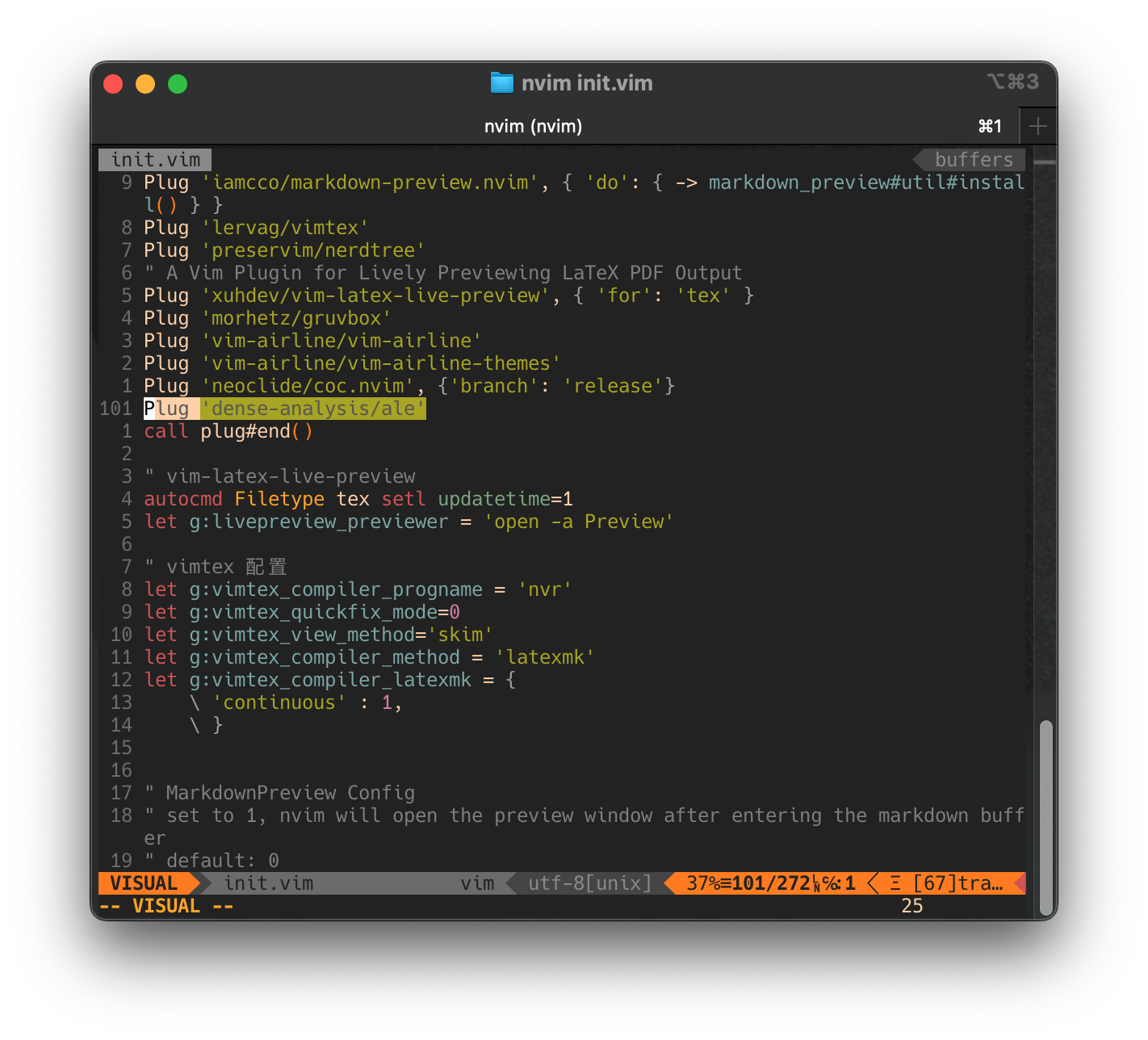This screenshot has width=1148, height=1040.
Task: Select the init.vim buffer tab
Action: pyautogui.click(x=154, y=159)
